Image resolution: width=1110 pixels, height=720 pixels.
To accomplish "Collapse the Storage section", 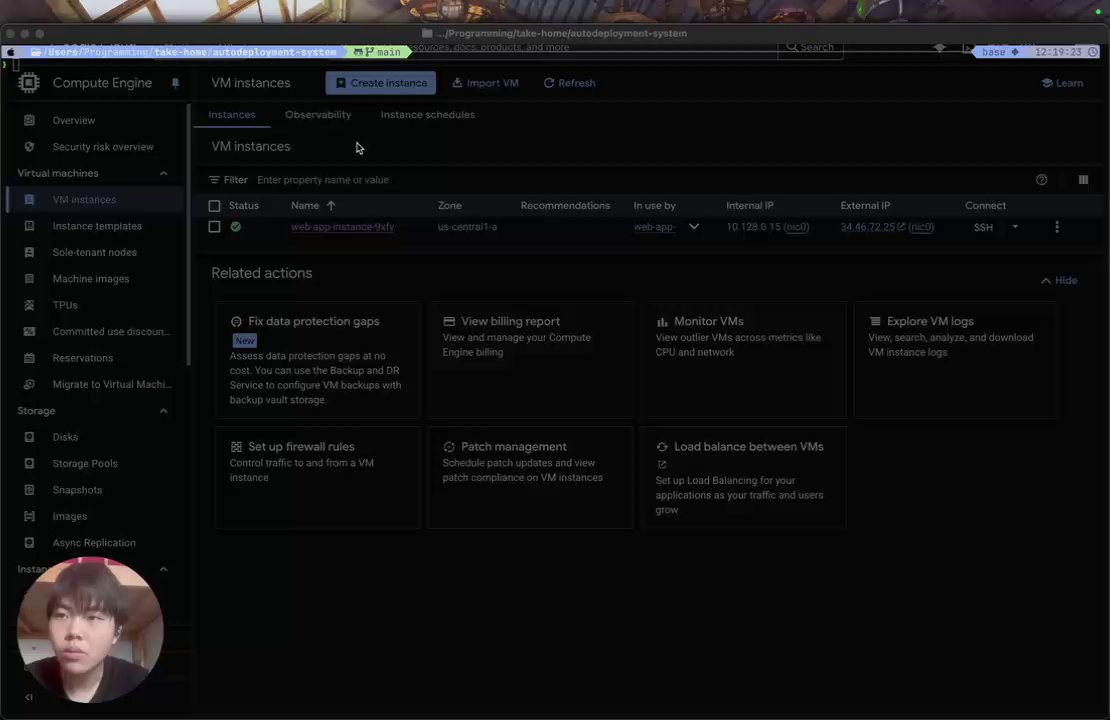I will point(164,411).
